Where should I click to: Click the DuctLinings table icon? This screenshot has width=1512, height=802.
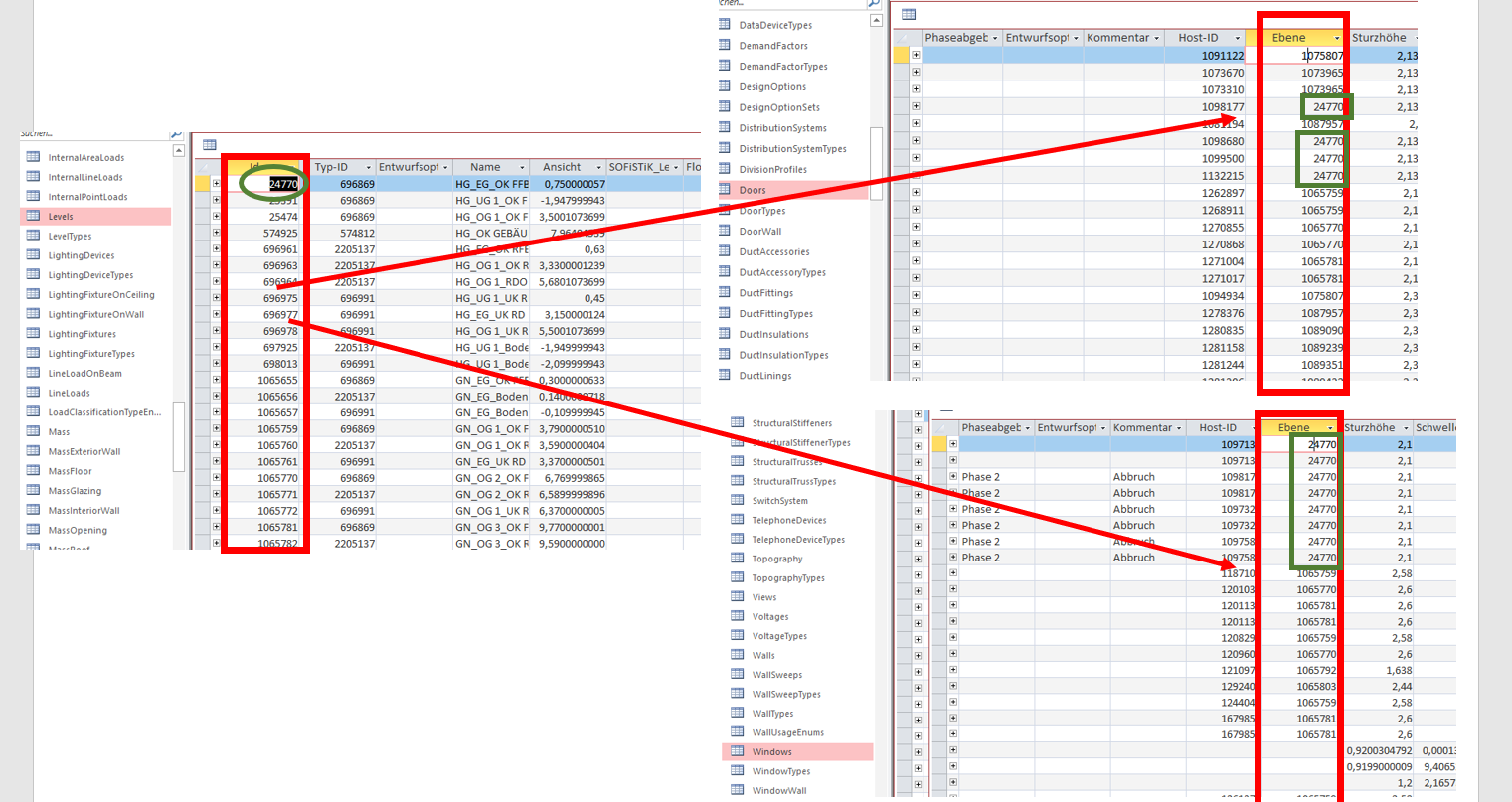pos(725,375)
